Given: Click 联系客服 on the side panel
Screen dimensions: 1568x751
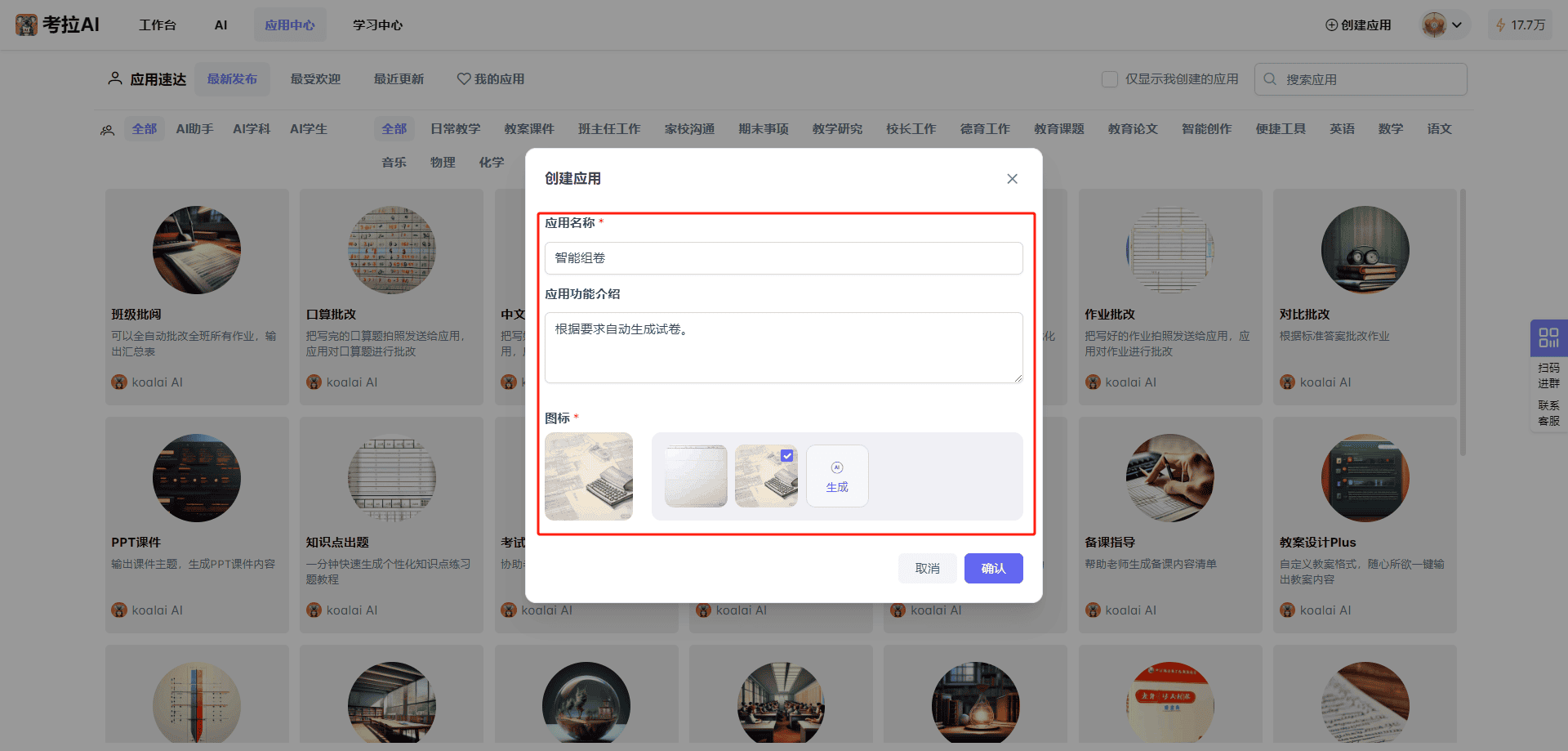Looking at the screenshot, I should tap(1549, 413).
